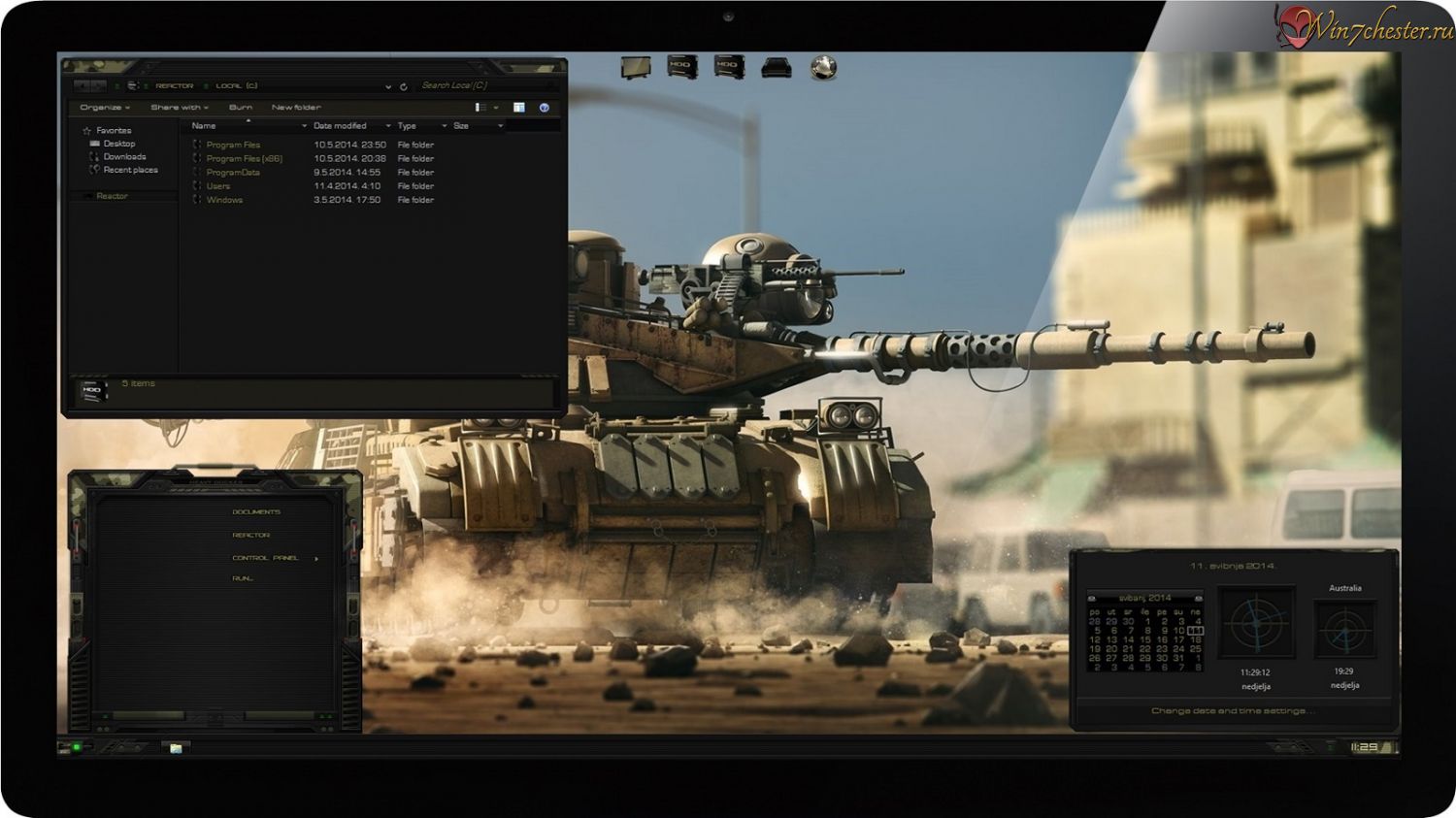Click the refresh icon beside address bar
This screenshot has height=818, width=1456.
404,86
